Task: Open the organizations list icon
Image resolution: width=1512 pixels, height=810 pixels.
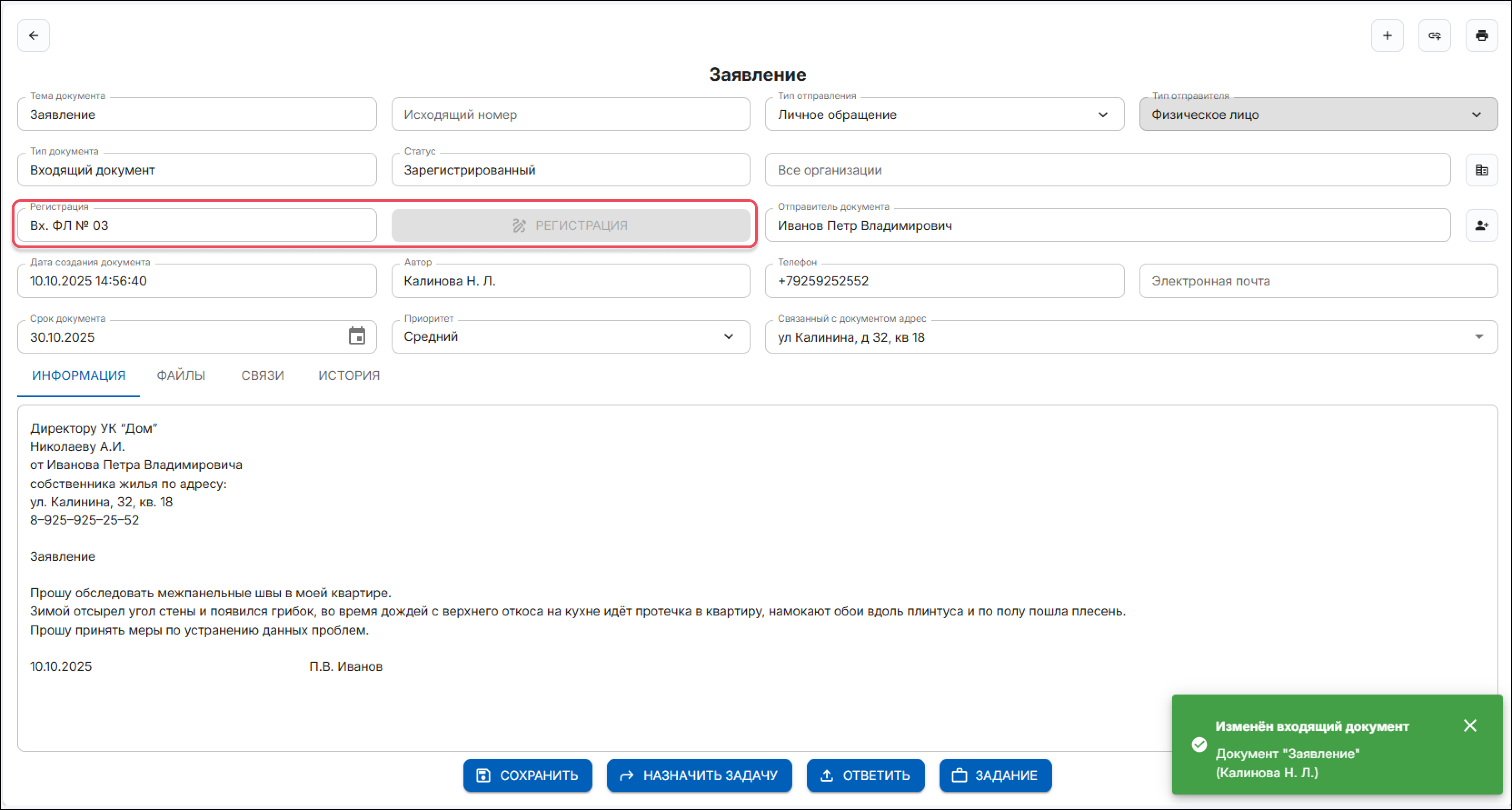Action: (1481, 170)
